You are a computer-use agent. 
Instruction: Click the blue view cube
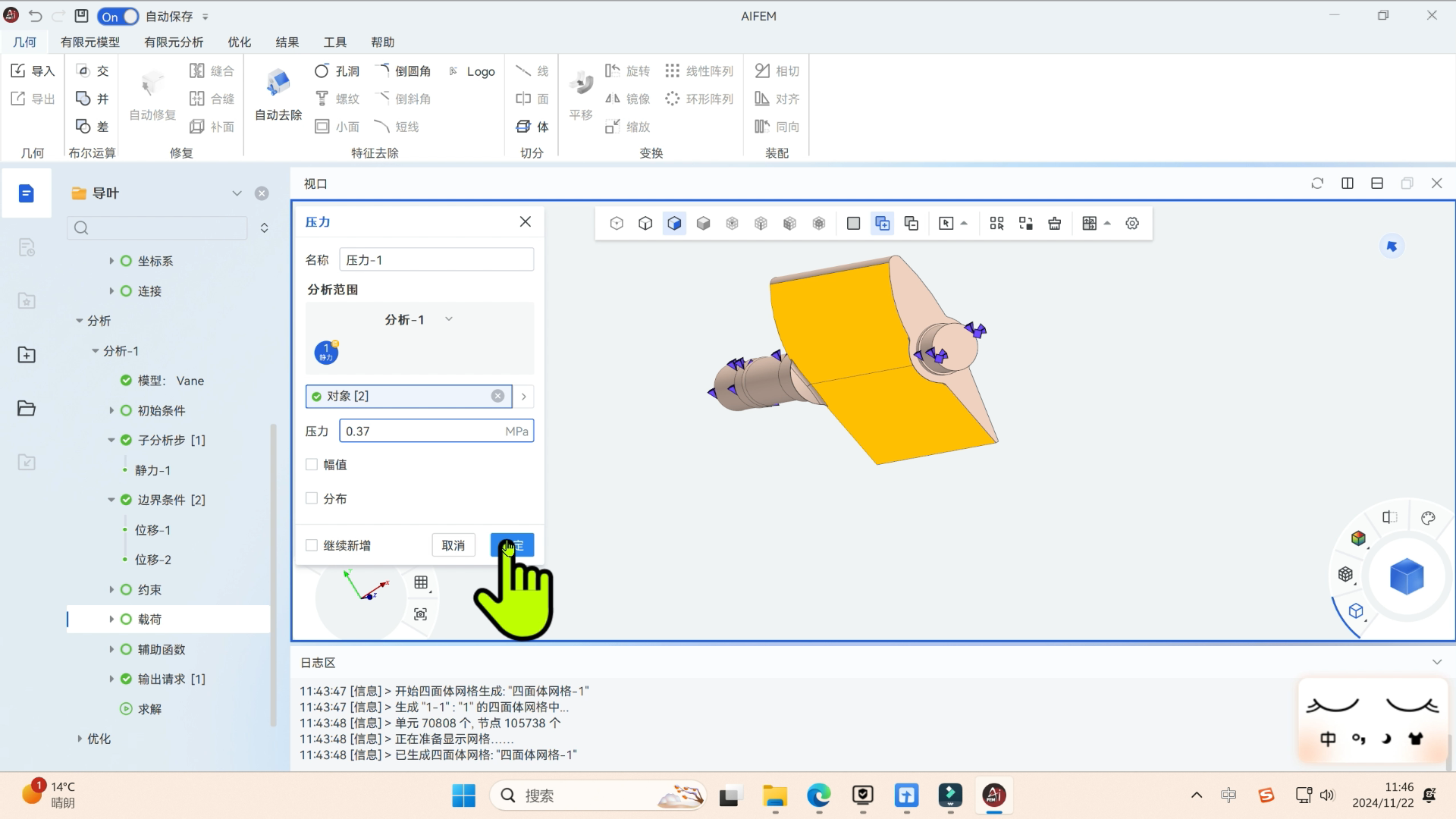1407,577
